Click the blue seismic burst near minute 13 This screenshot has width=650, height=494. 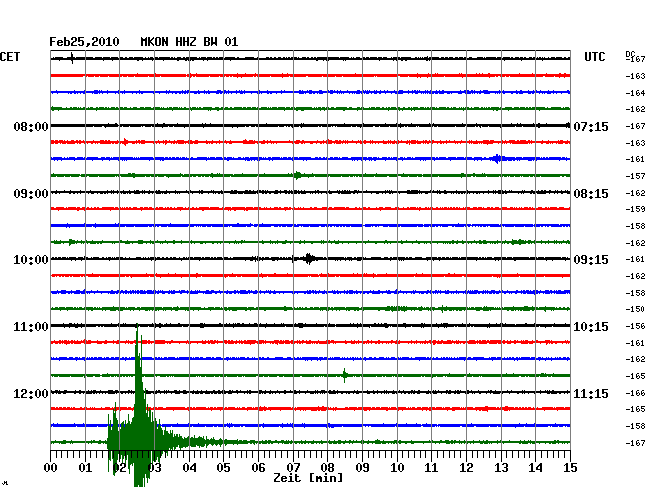click(x=497, y=159)
